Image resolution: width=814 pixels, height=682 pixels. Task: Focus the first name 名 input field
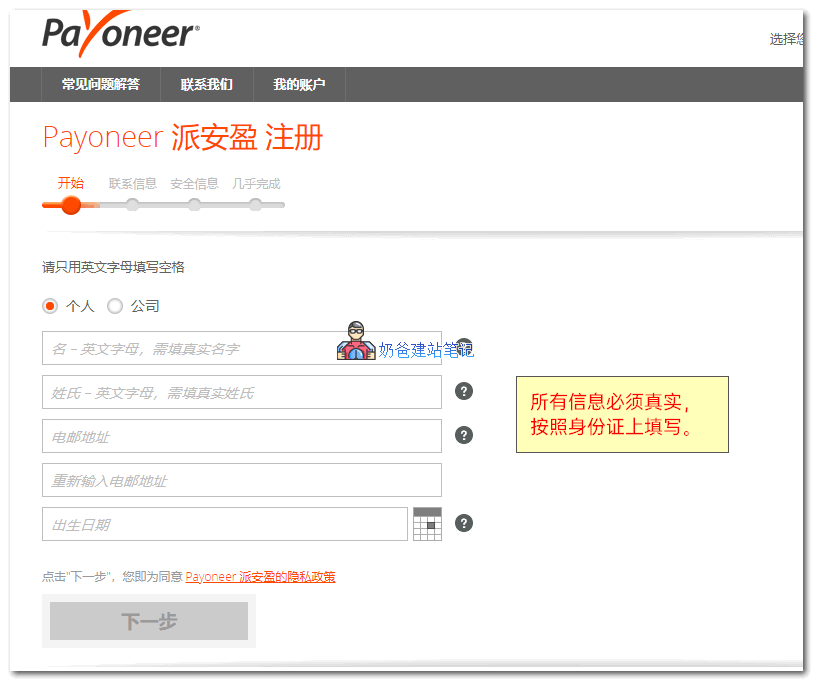pyautogui.click(x=190, y=348)
